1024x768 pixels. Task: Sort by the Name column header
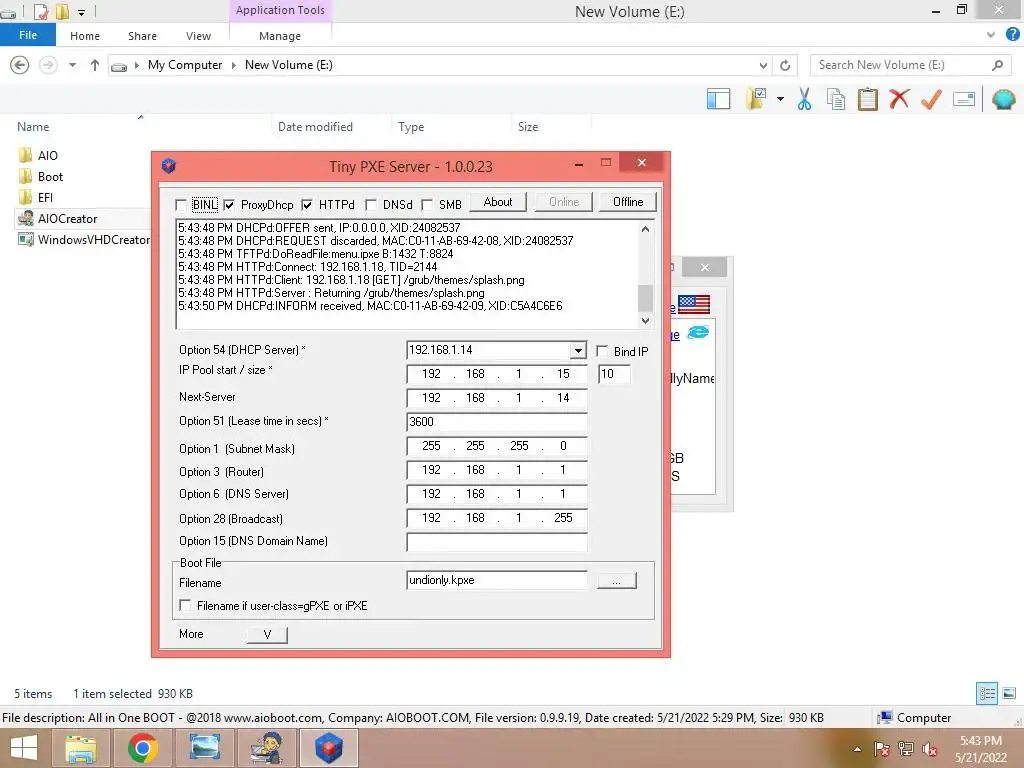(33, 127)
